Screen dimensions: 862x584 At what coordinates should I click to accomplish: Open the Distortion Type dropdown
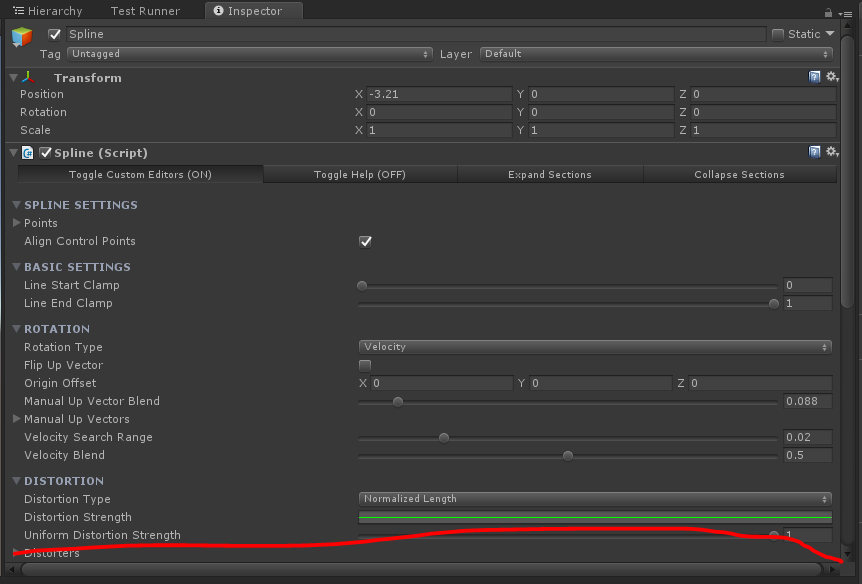click(595, 499)
